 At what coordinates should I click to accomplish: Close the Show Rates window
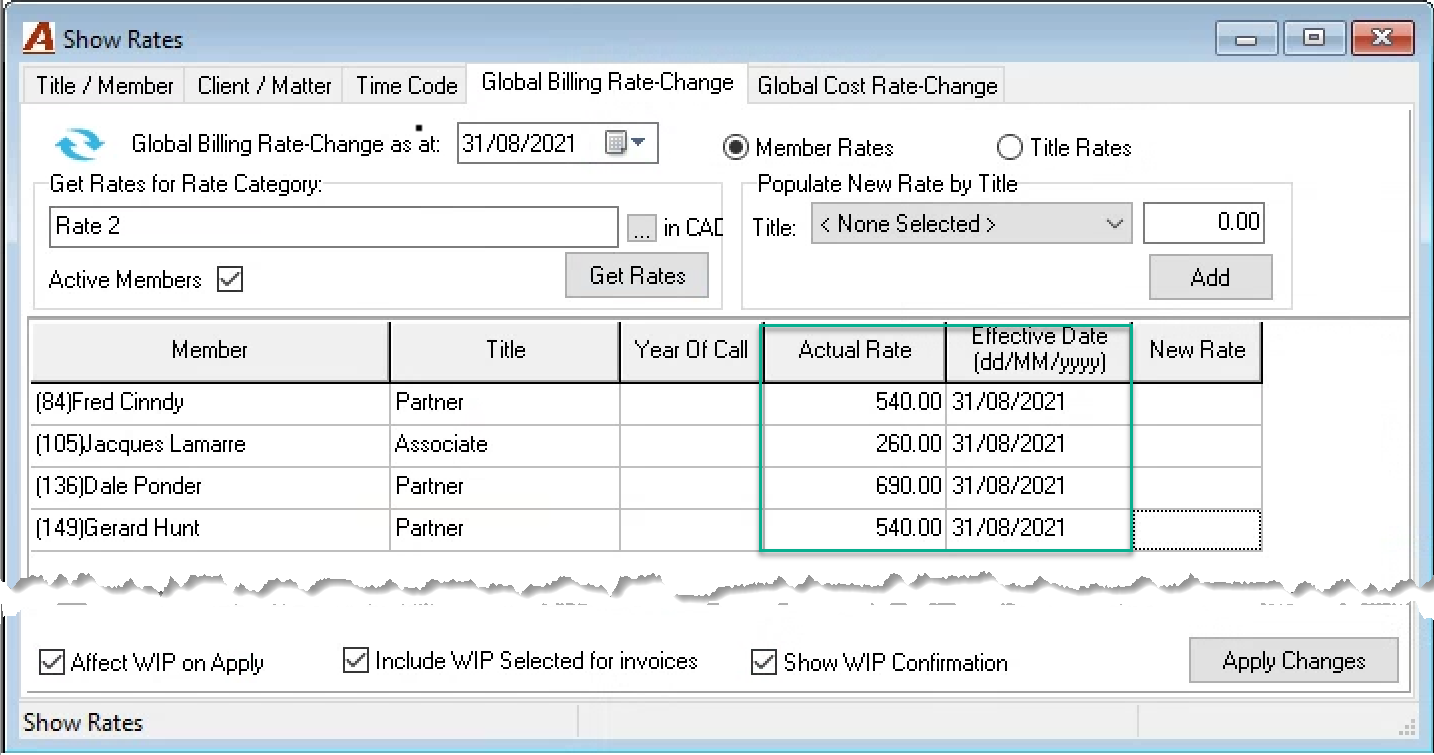click(1382, 39)
